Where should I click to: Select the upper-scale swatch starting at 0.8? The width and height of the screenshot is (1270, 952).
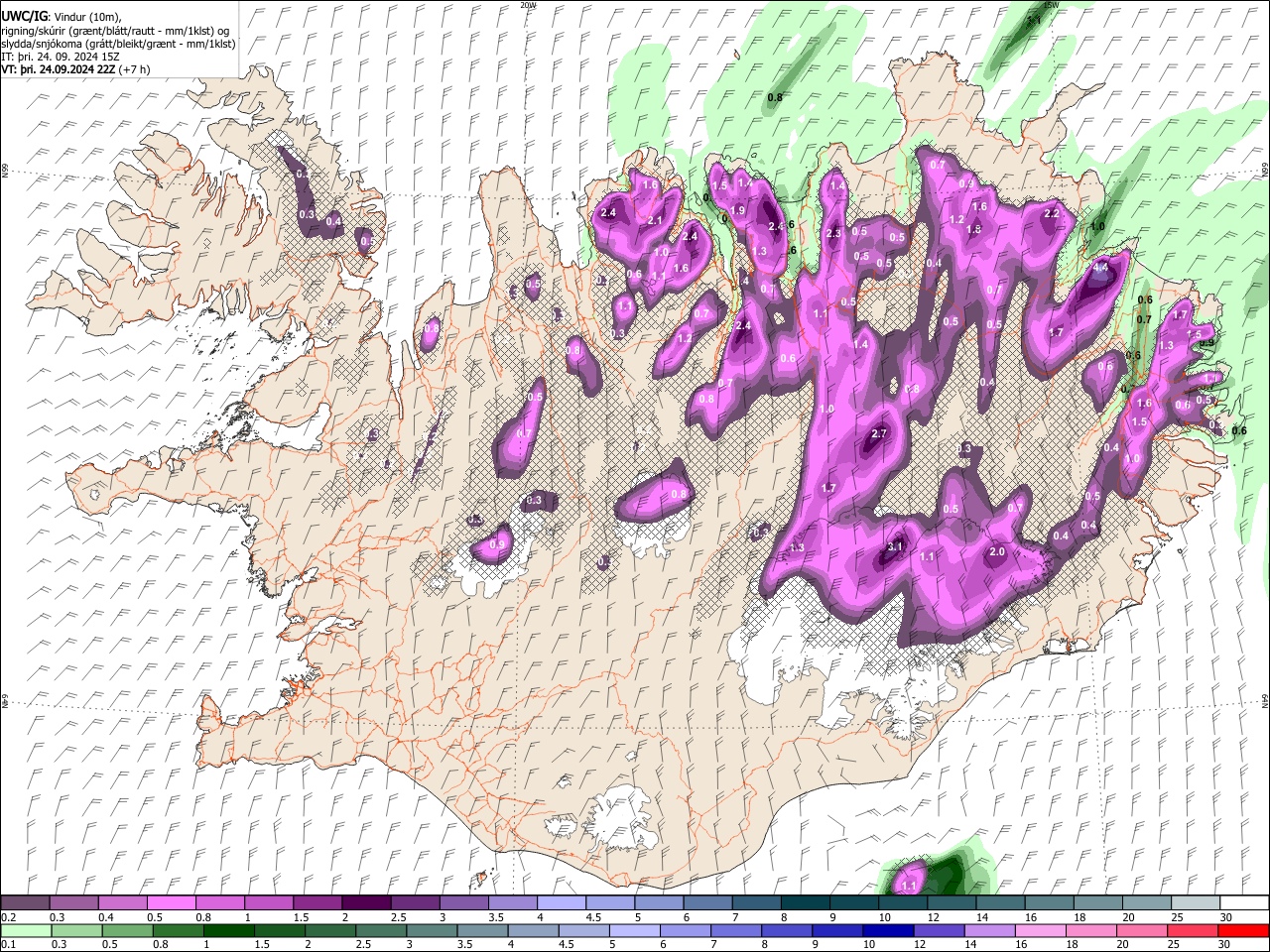tap(219, 903)
